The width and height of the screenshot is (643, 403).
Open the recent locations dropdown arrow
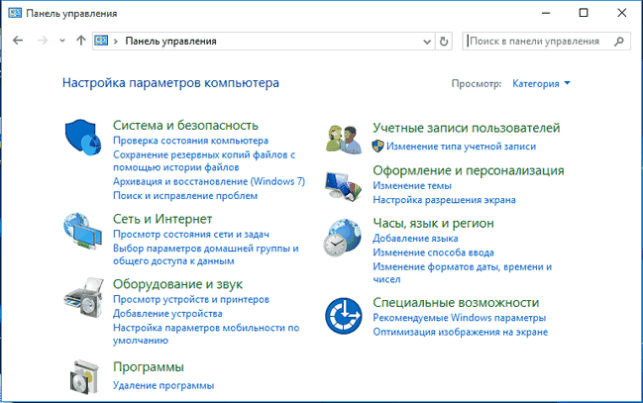click(x=62, y=41)
